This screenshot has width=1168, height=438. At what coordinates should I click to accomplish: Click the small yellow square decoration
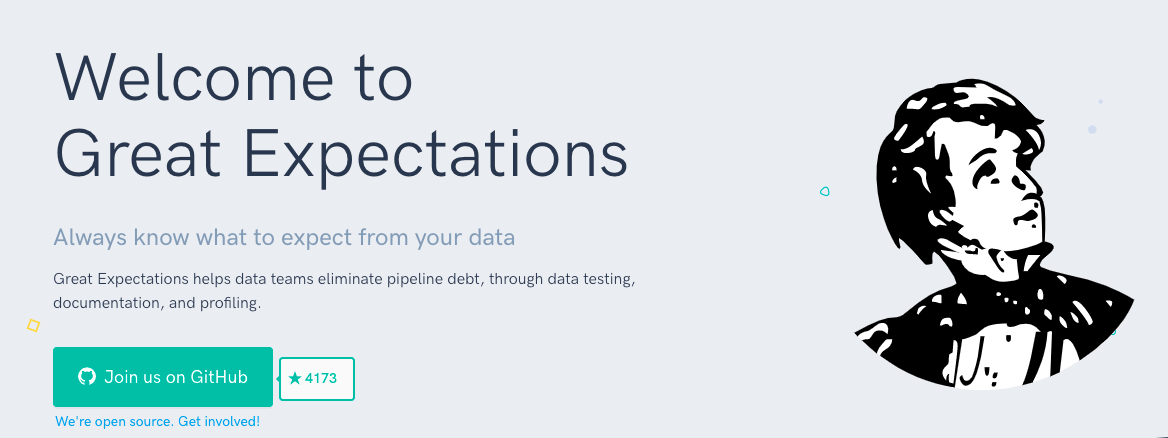[33, 325]
